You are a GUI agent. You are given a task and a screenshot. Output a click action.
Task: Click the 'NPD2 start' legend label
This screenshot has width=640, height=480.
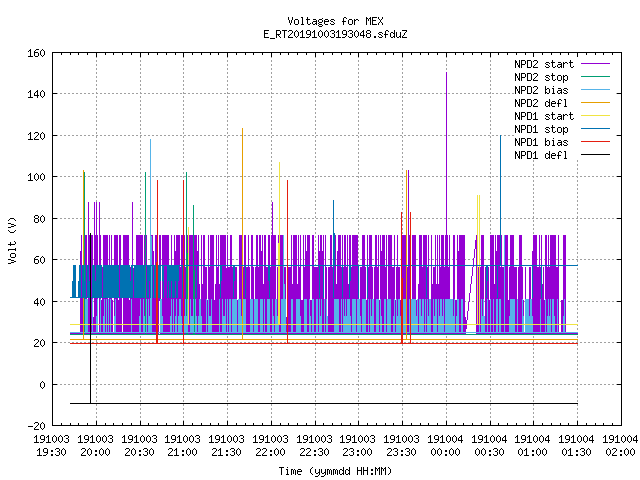coord(544,64)
